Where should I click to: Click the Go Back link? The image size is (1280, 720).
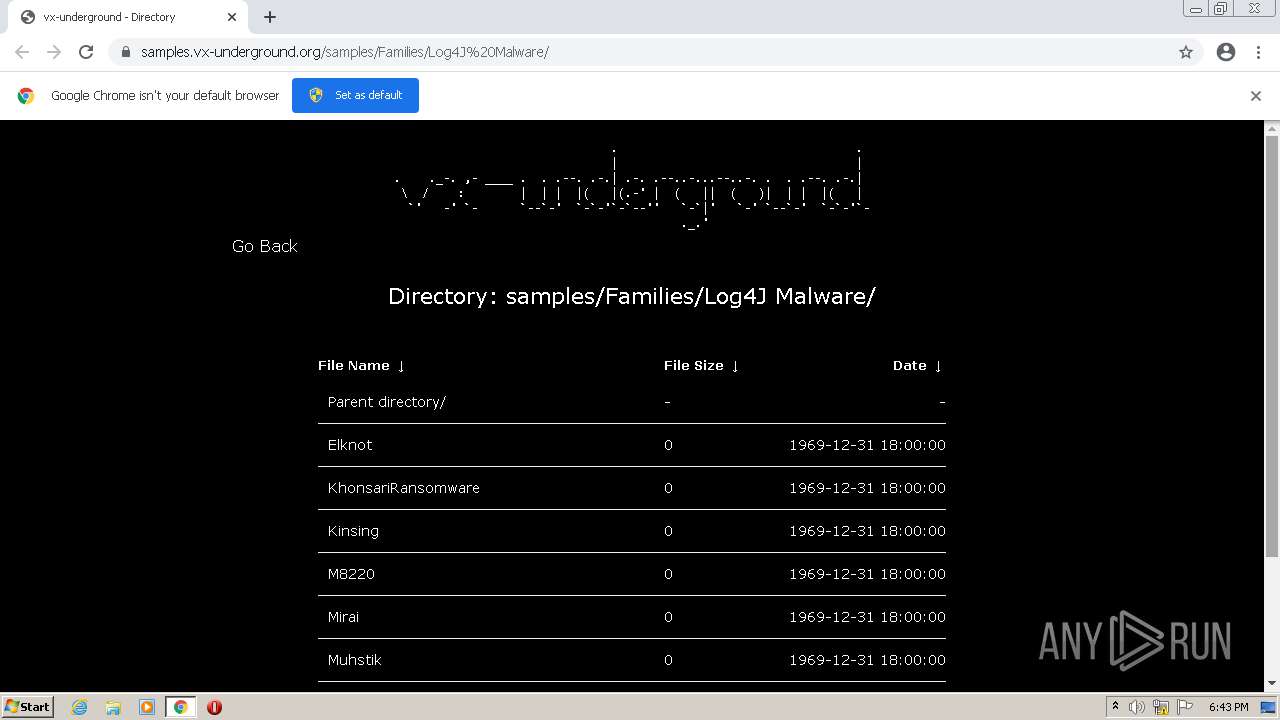[265, 246]
